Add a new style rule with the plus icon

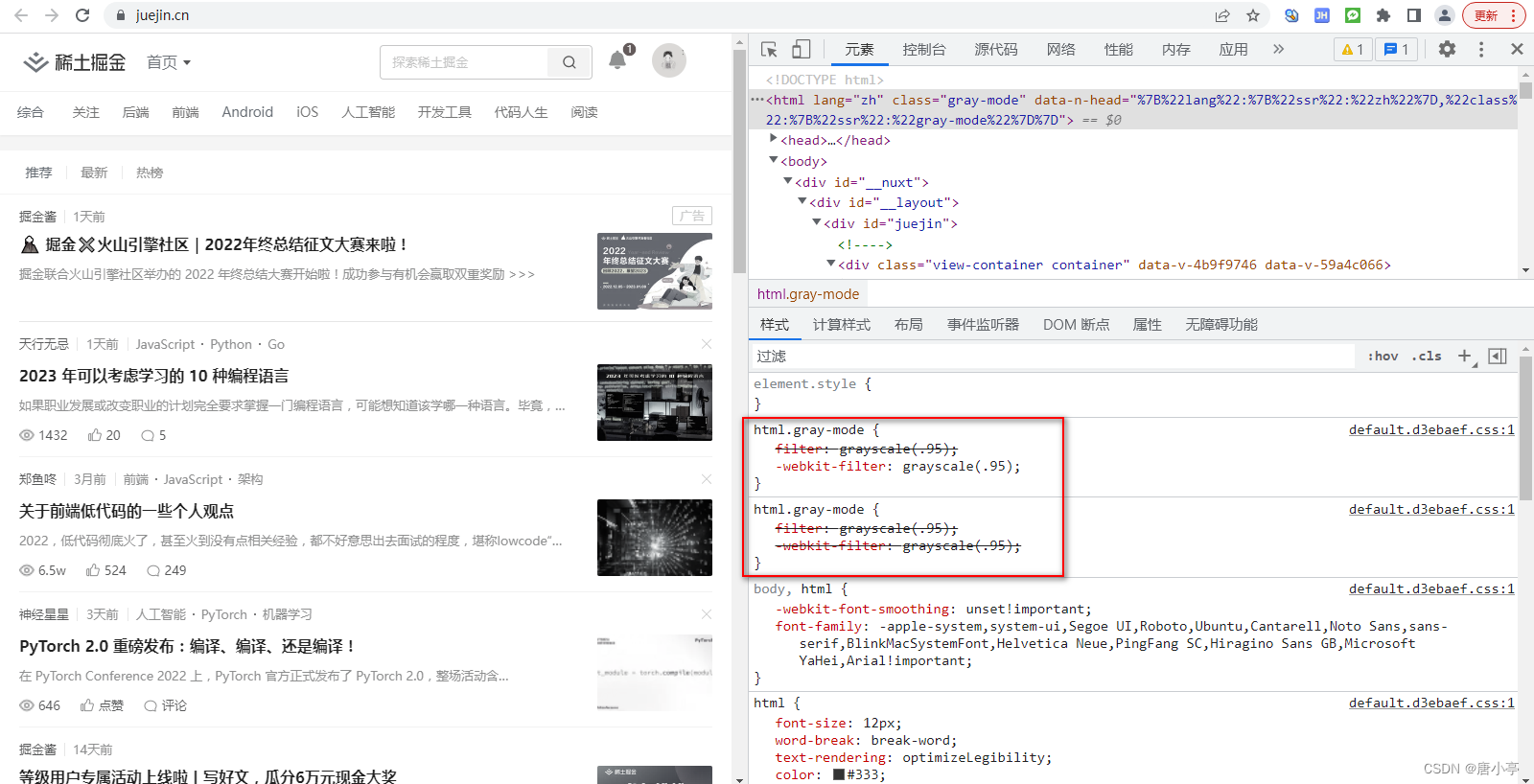1465,356
